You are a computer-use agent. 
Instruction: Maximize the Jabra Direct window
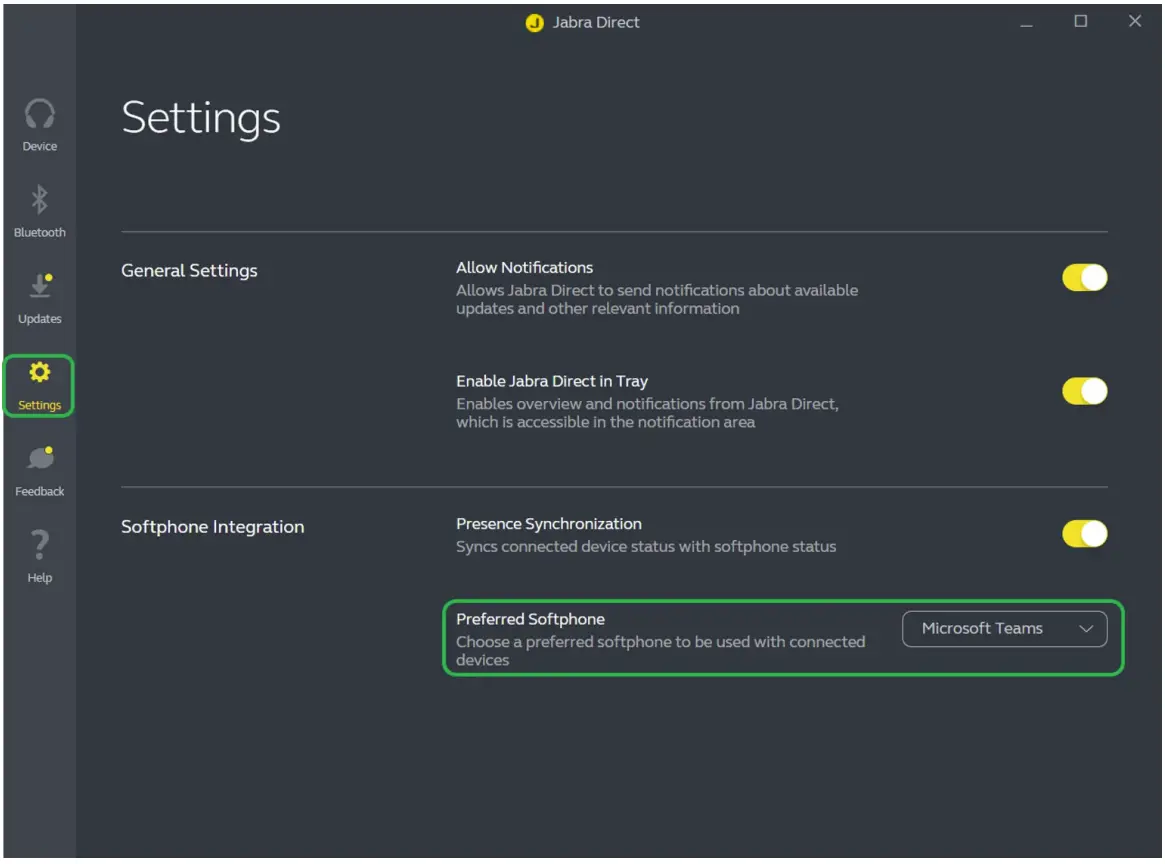click(1080, 22)
